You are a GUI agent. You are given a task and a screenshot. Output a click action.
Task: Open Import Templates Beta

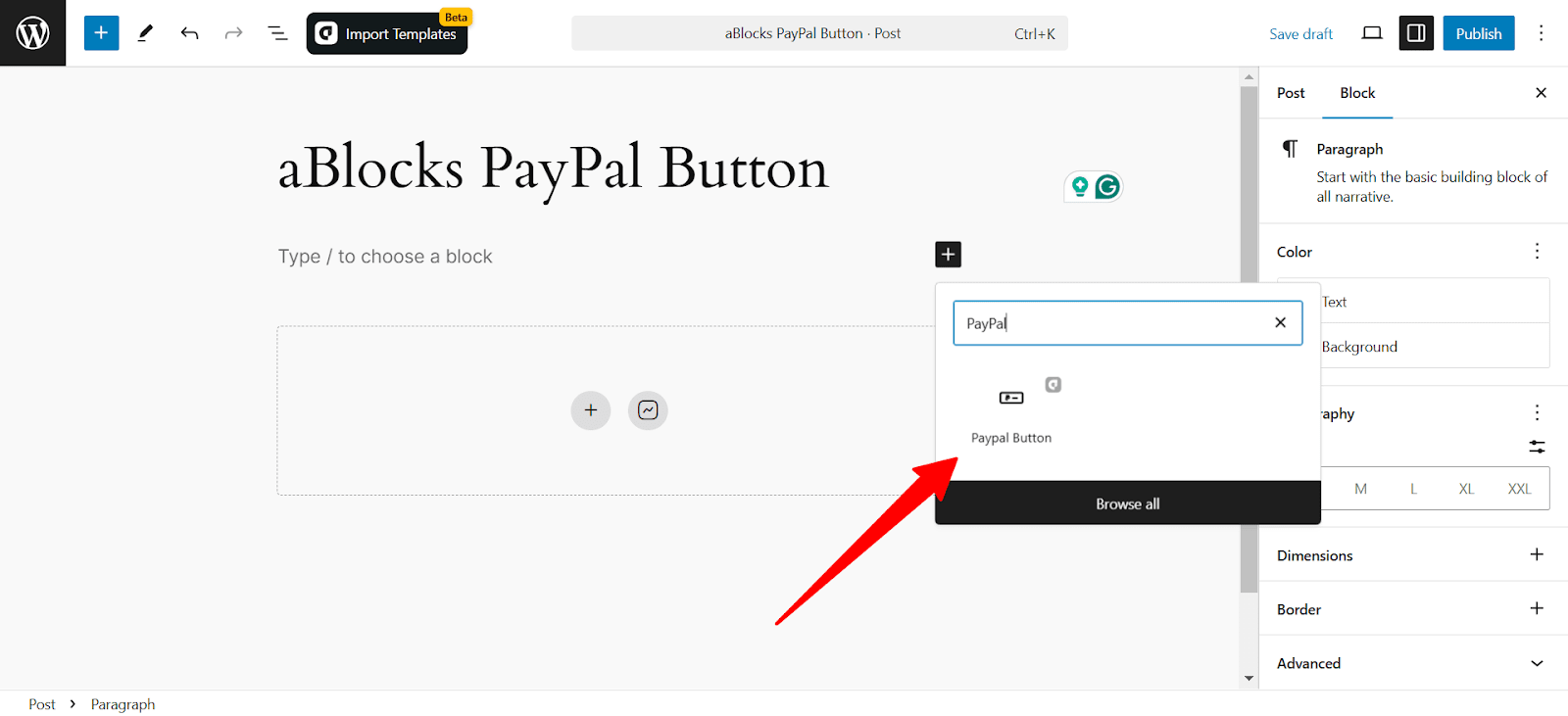coord(387,33)
